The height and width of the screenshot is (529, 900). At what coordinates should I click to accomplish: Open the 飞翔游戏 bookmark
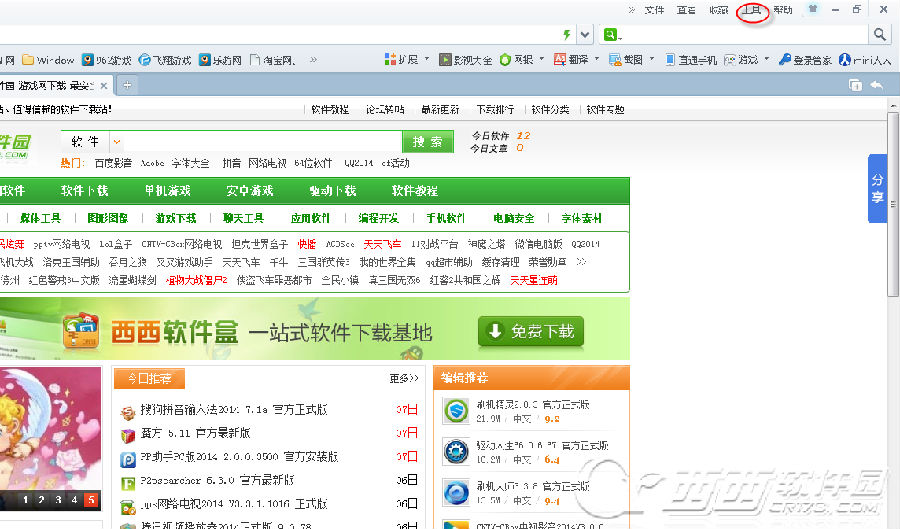[x=165, y=60]
